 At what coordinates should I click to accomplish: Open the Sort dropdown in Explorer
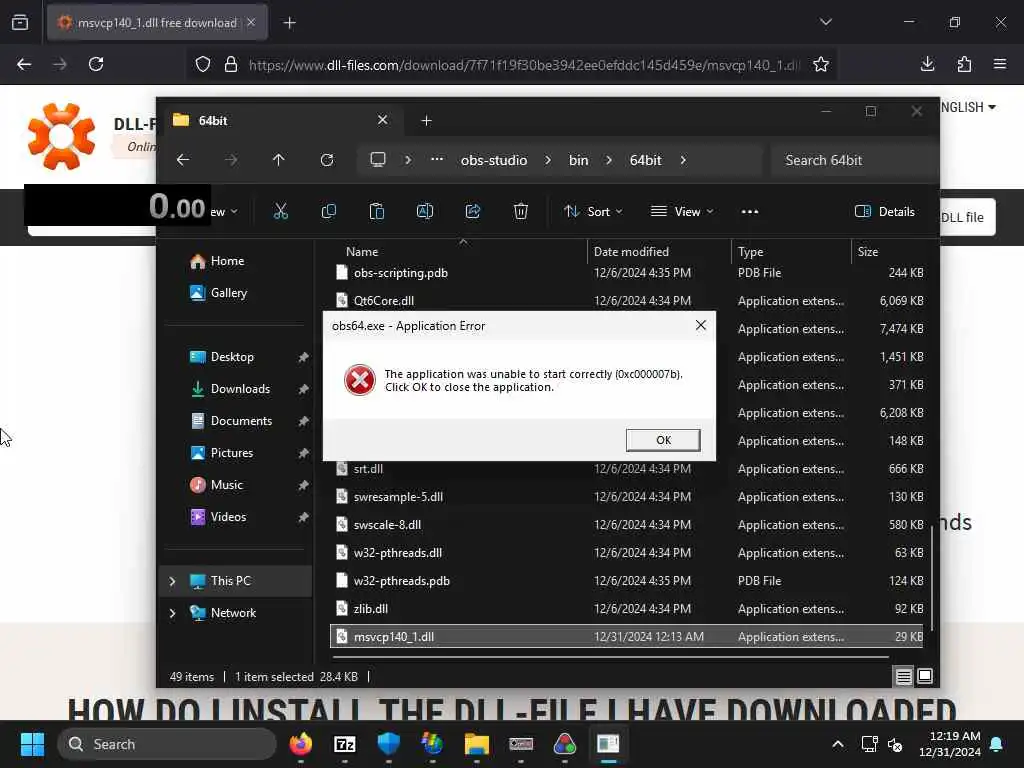593,212
